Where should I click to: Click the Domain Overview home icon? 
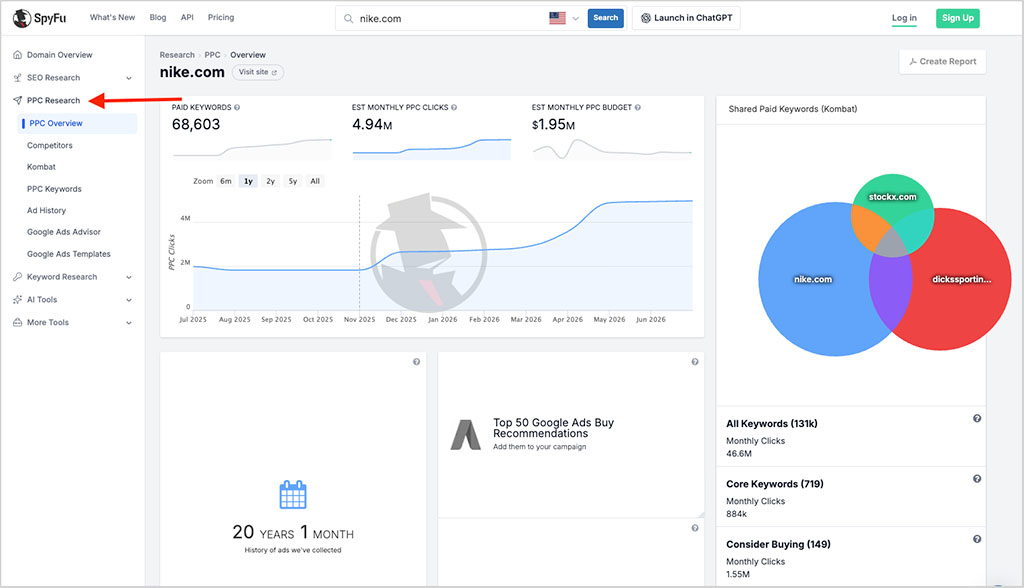pyautogui.click(x=18, y=55)
